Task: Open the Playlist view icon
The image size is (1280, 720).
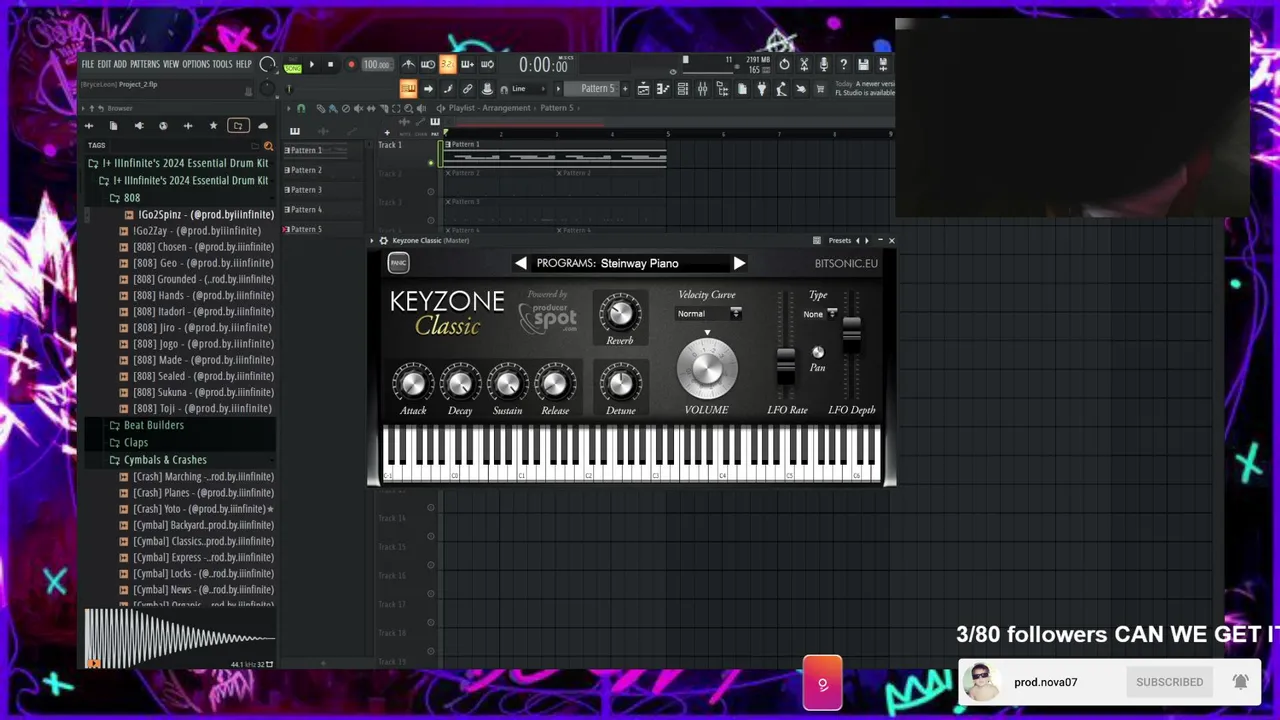Action: click(643, 88)
